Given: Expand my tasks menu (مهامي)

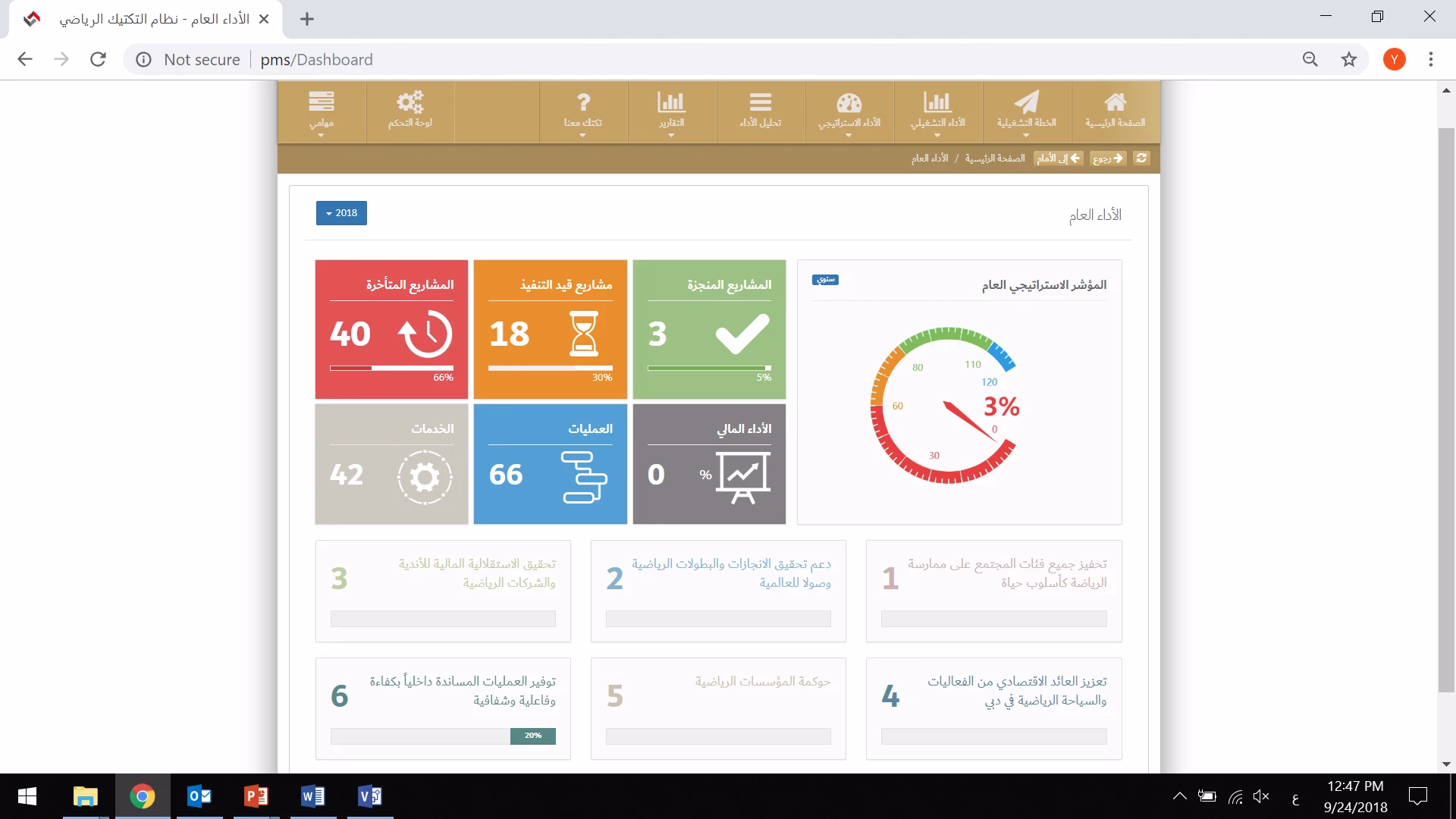Looking at the screenshot, I should pyautogui.click(x=321, y=111).
